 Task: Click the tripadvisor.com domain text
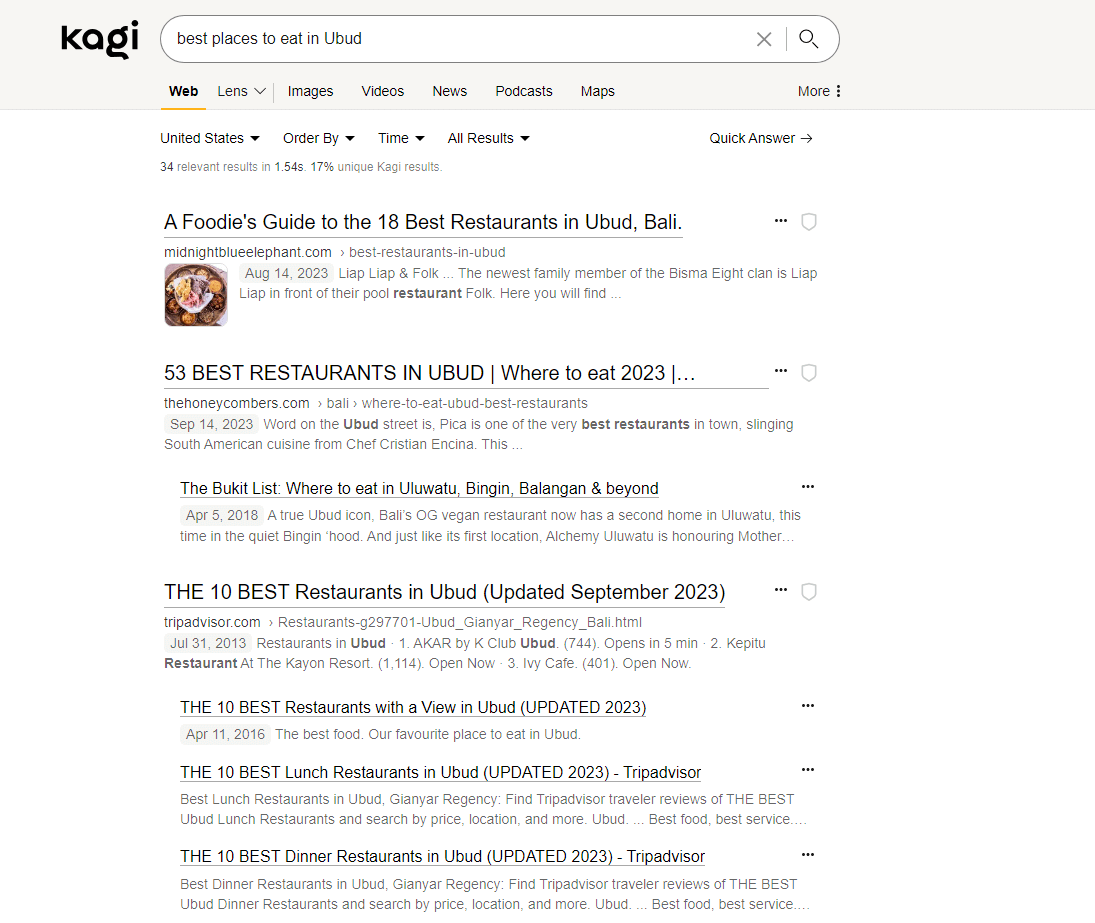(212, 622)
